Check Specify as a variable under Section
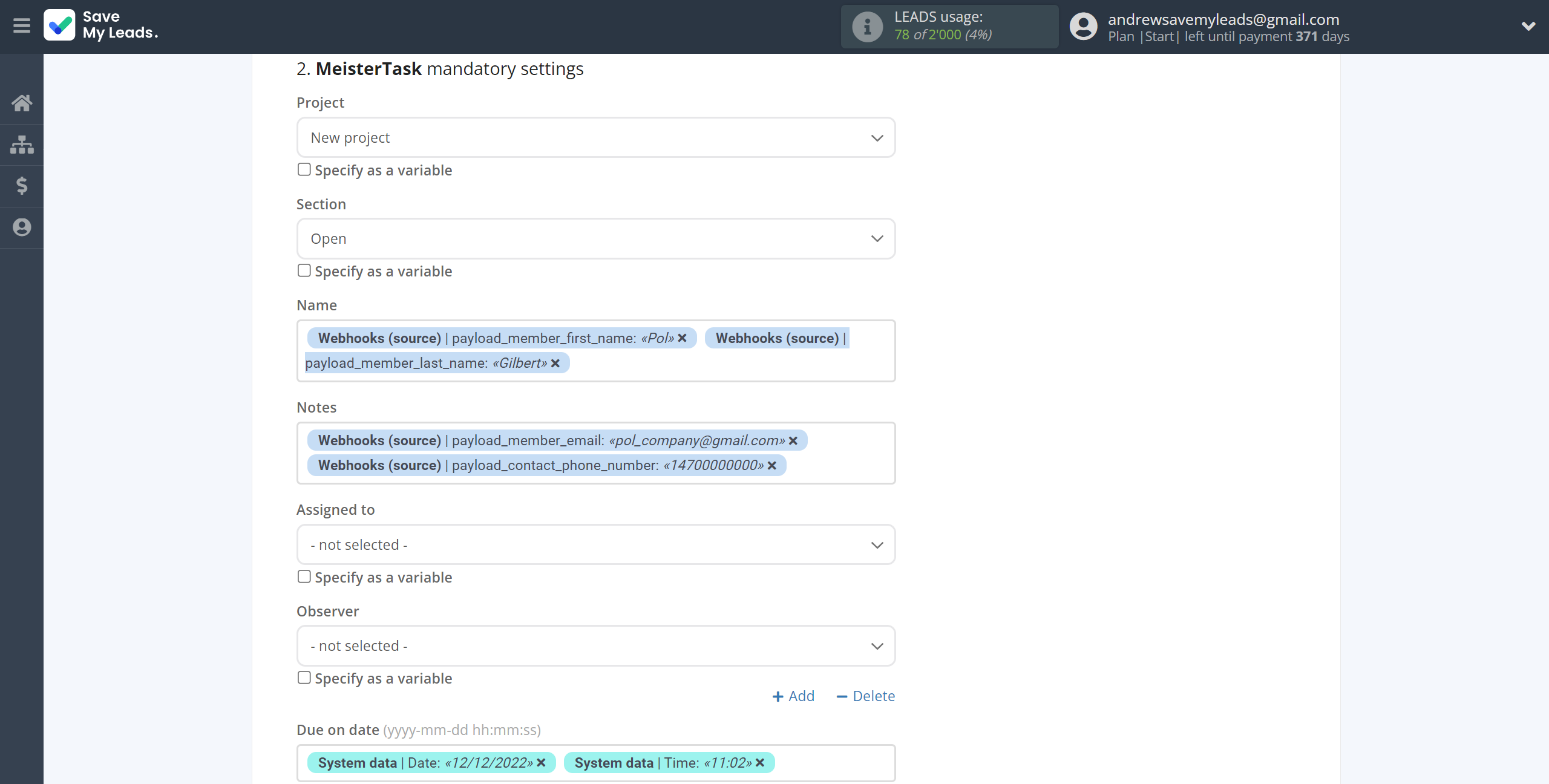Image resolution: width=1549 pixels, height=784 pixels. click(x=304, y=270)
